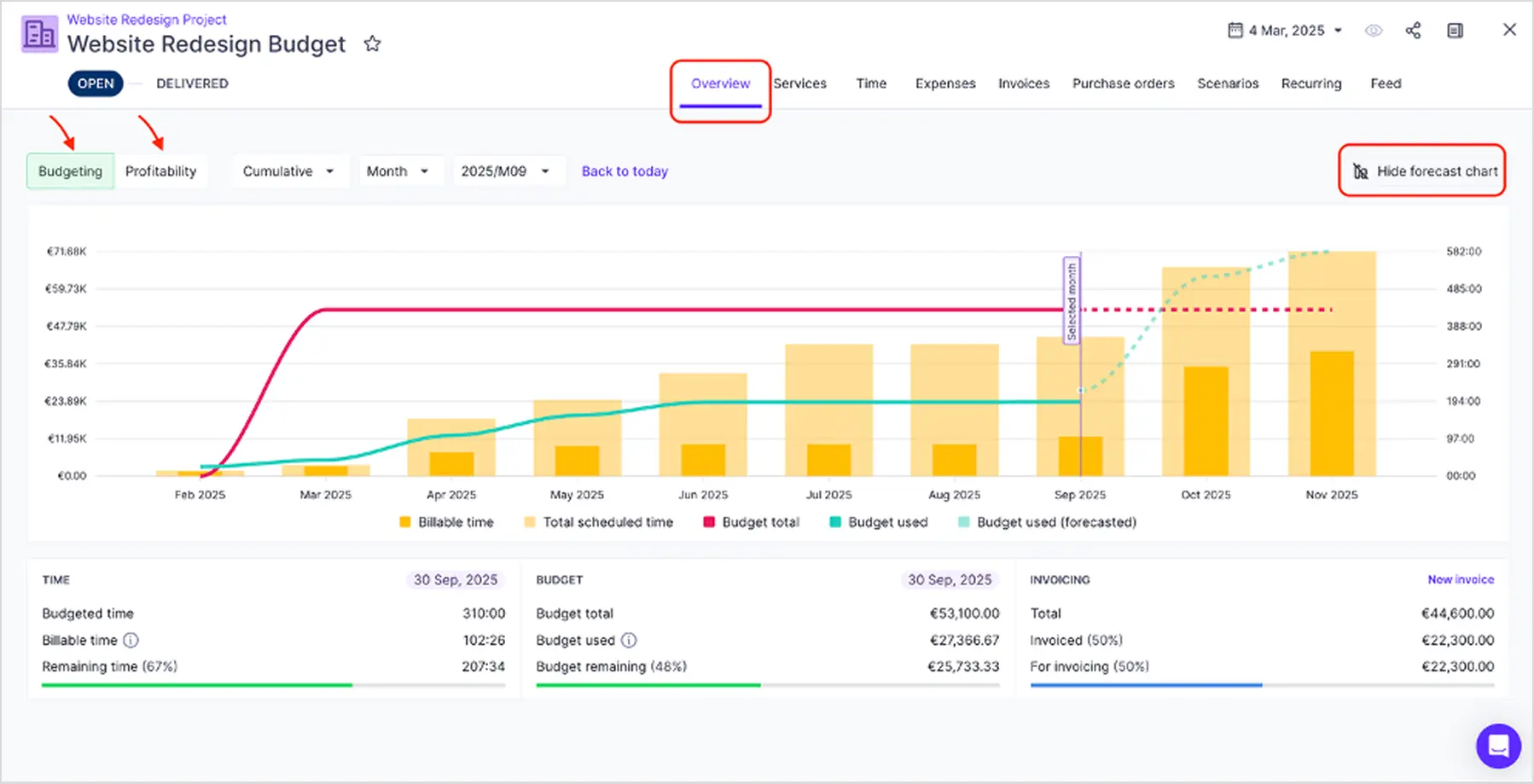1534x784 pixels.
Task: Toggle the Budget used legend swatch
Action: (x=835, y=522)
